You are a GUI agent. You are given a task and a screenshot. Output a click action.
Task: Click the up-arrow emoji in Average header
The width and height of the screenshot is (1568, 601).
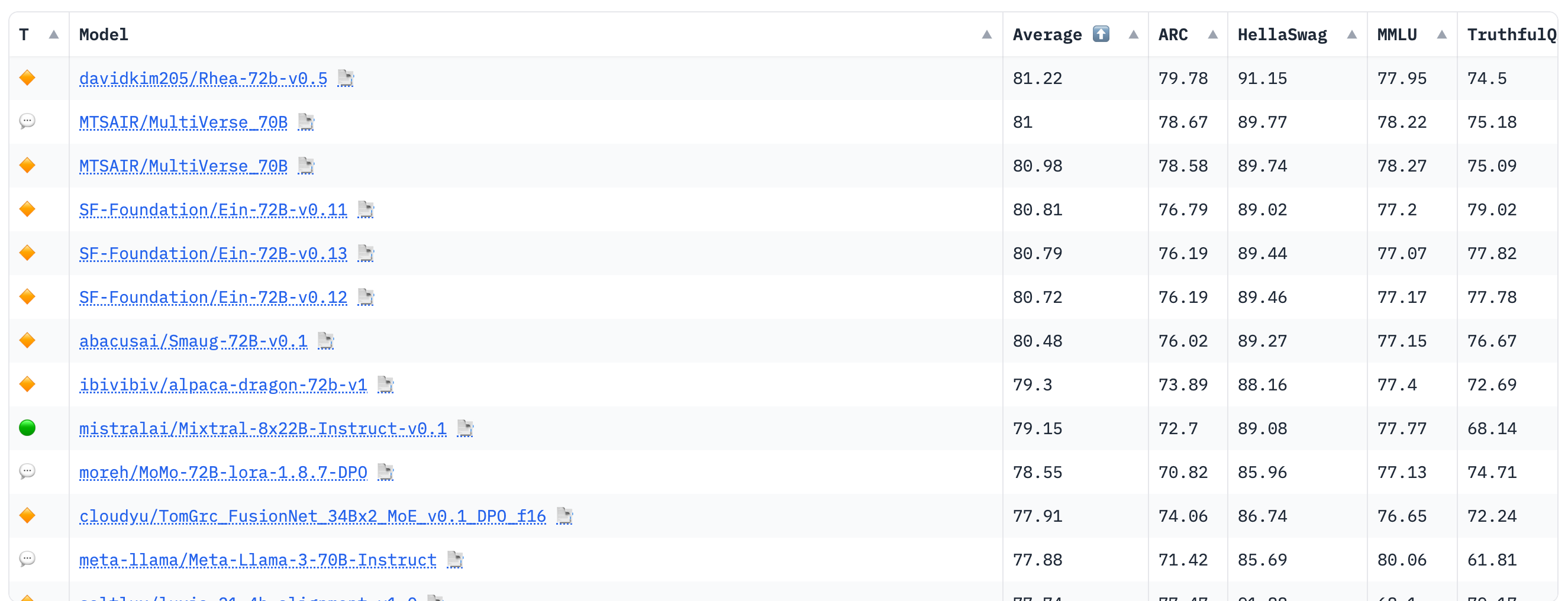pyautogui.click(x=1101, y=34)
